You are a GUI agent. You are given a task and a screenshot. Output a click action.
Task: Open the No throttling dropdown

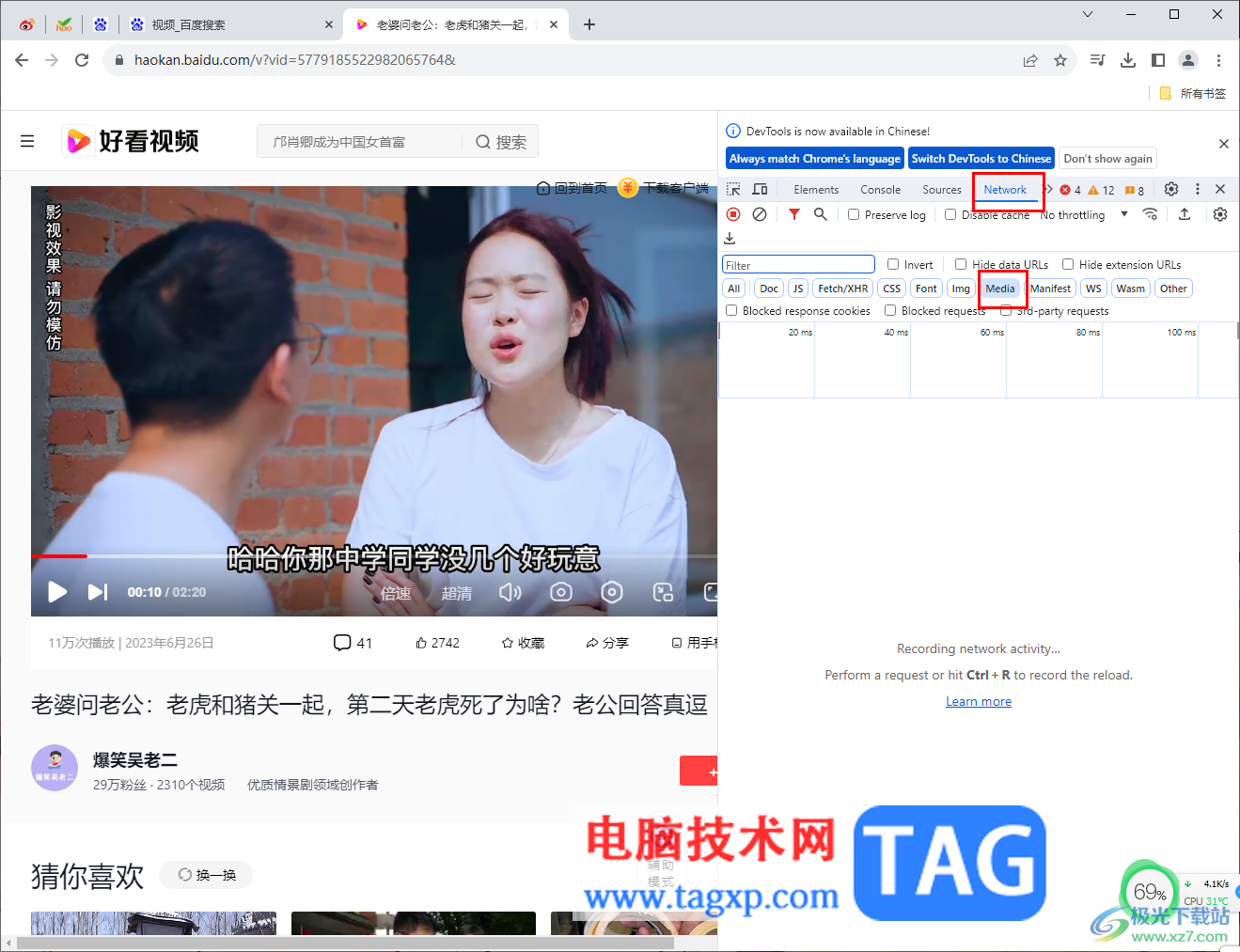1084,215
